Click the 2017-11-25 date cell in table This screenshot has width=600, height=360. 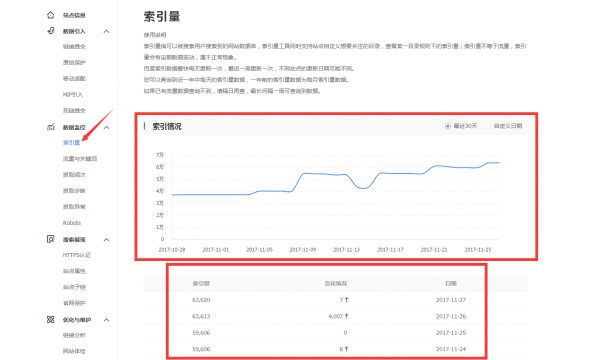[451, 333]
